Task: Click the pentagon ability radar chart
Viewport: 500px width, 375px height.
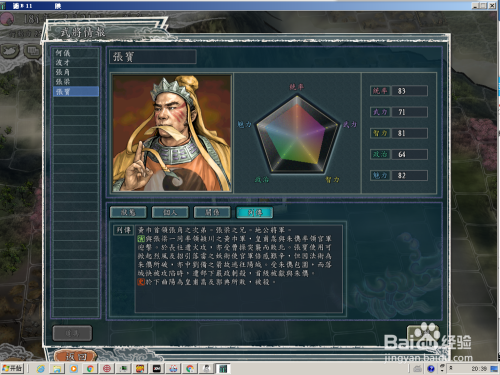Action: [x=297, y=134]
